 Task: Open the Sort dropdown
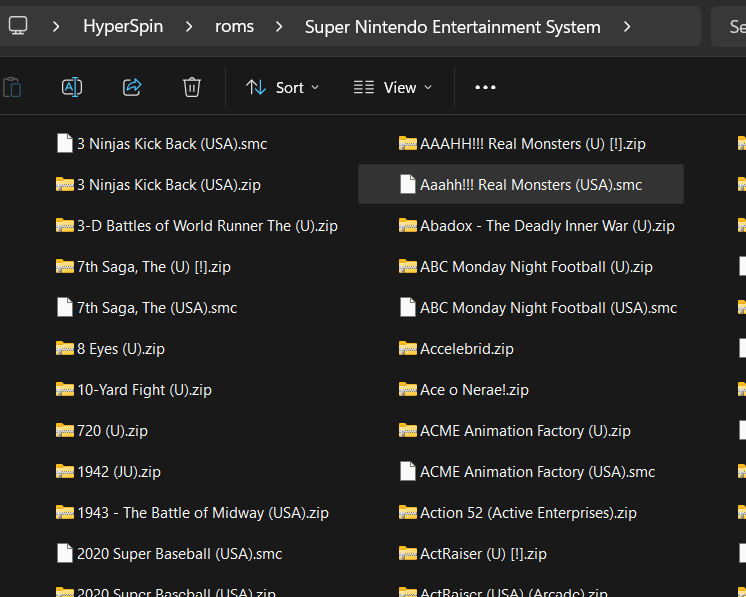coord(283,88)
